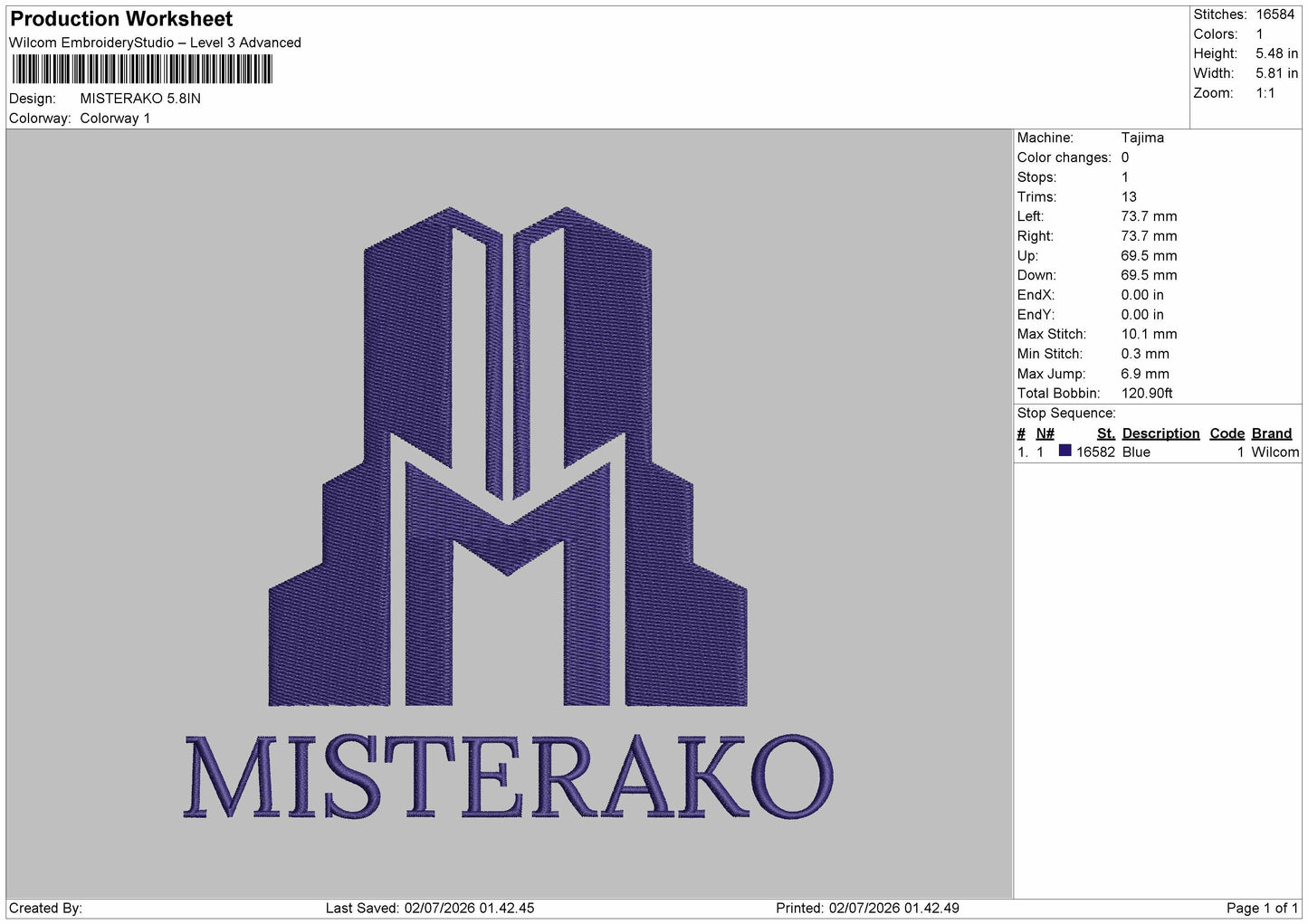
Task: Click the Page 1 of 1 text
Action: (x=1262, y=908)
